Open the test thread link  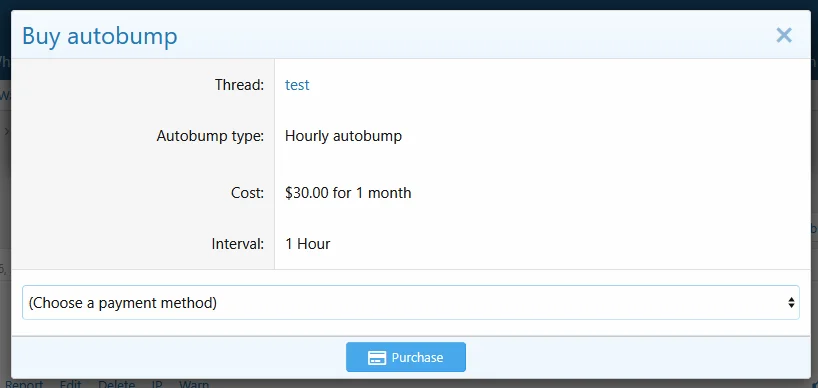pos(297,84)
